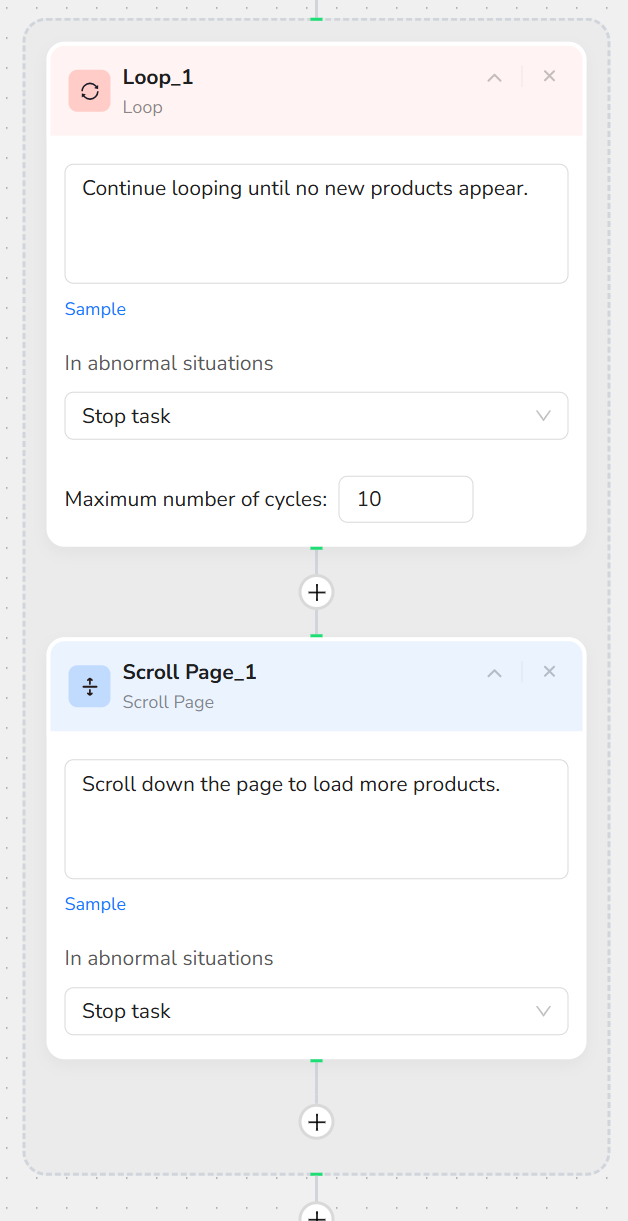628x1221 pixels.
Task: Focus the Maximum number of cycles field
Action: pos(405,499)
